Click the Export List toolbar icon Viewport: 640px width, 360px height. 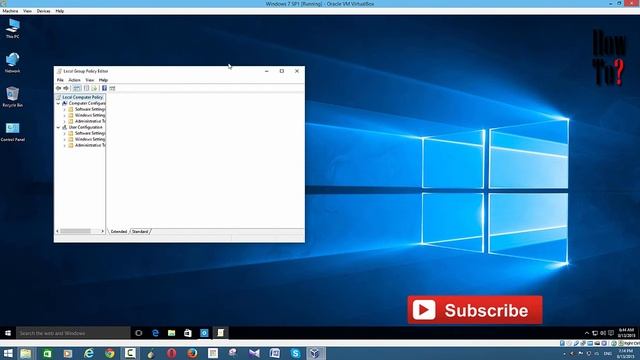pyautogui.click(x=94, y=88)
